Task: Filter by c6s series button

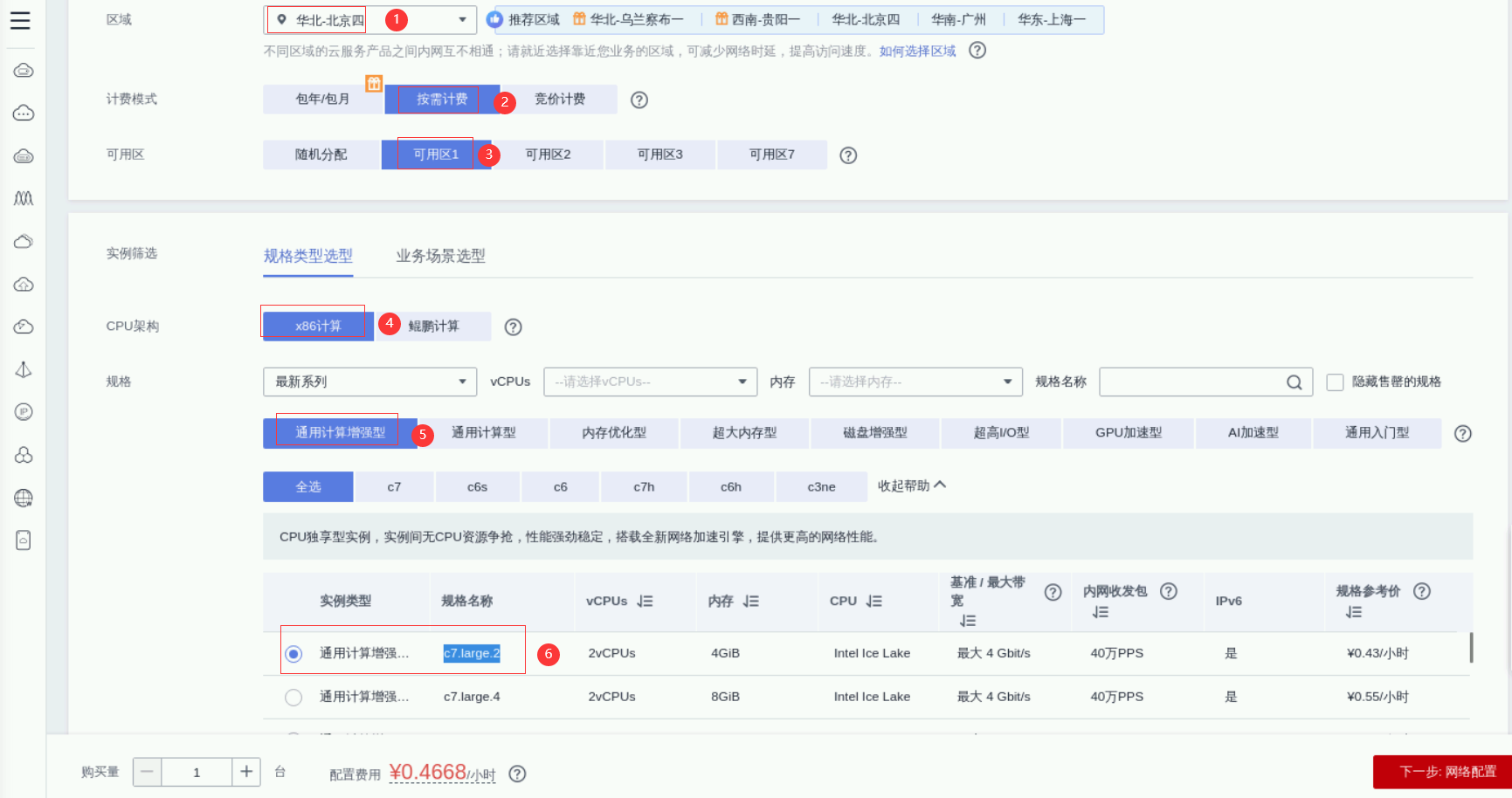Action: [x=477, y=487]
